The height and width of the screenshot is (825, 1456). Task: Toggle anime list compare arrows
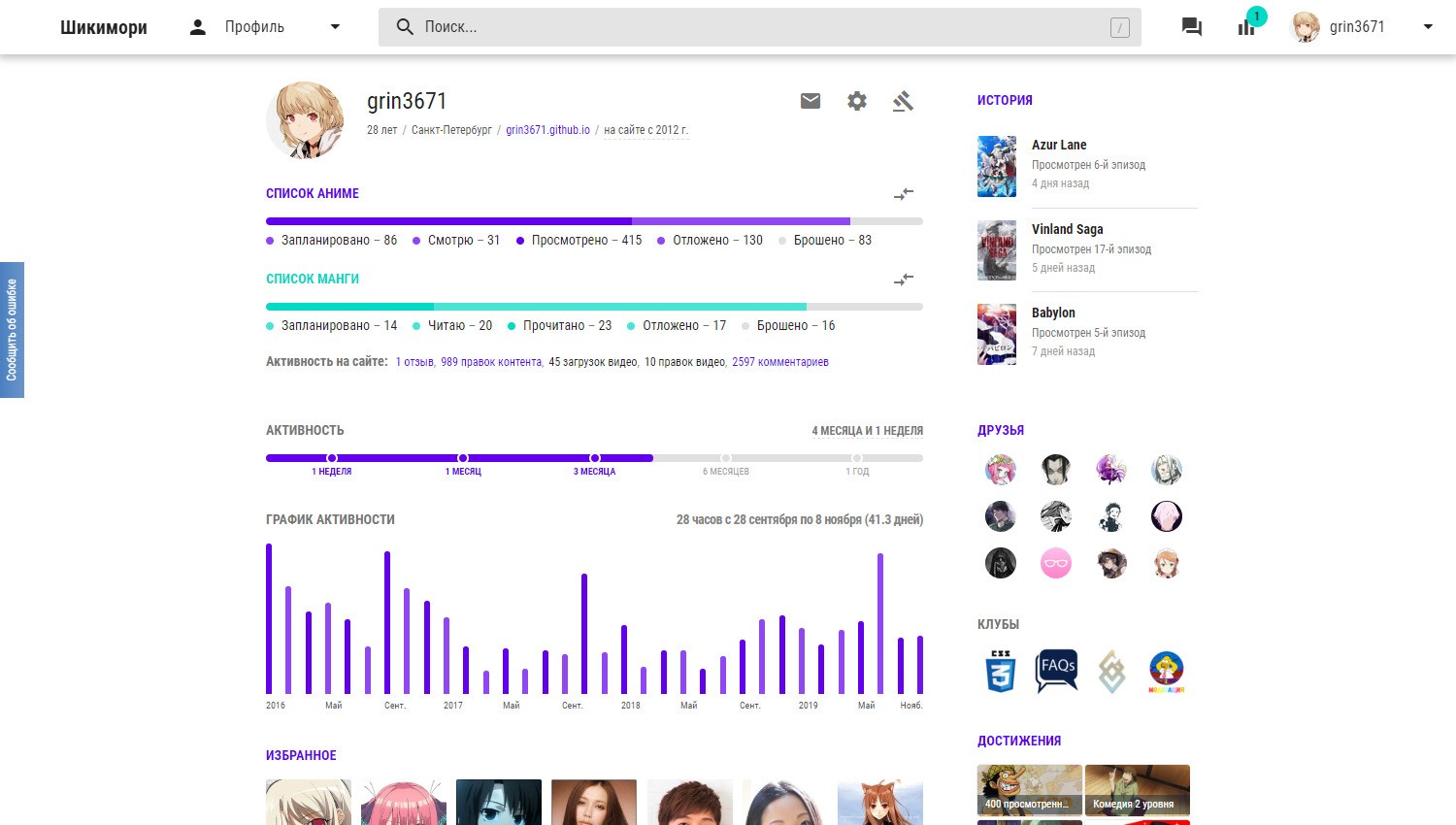pos(904,194)
